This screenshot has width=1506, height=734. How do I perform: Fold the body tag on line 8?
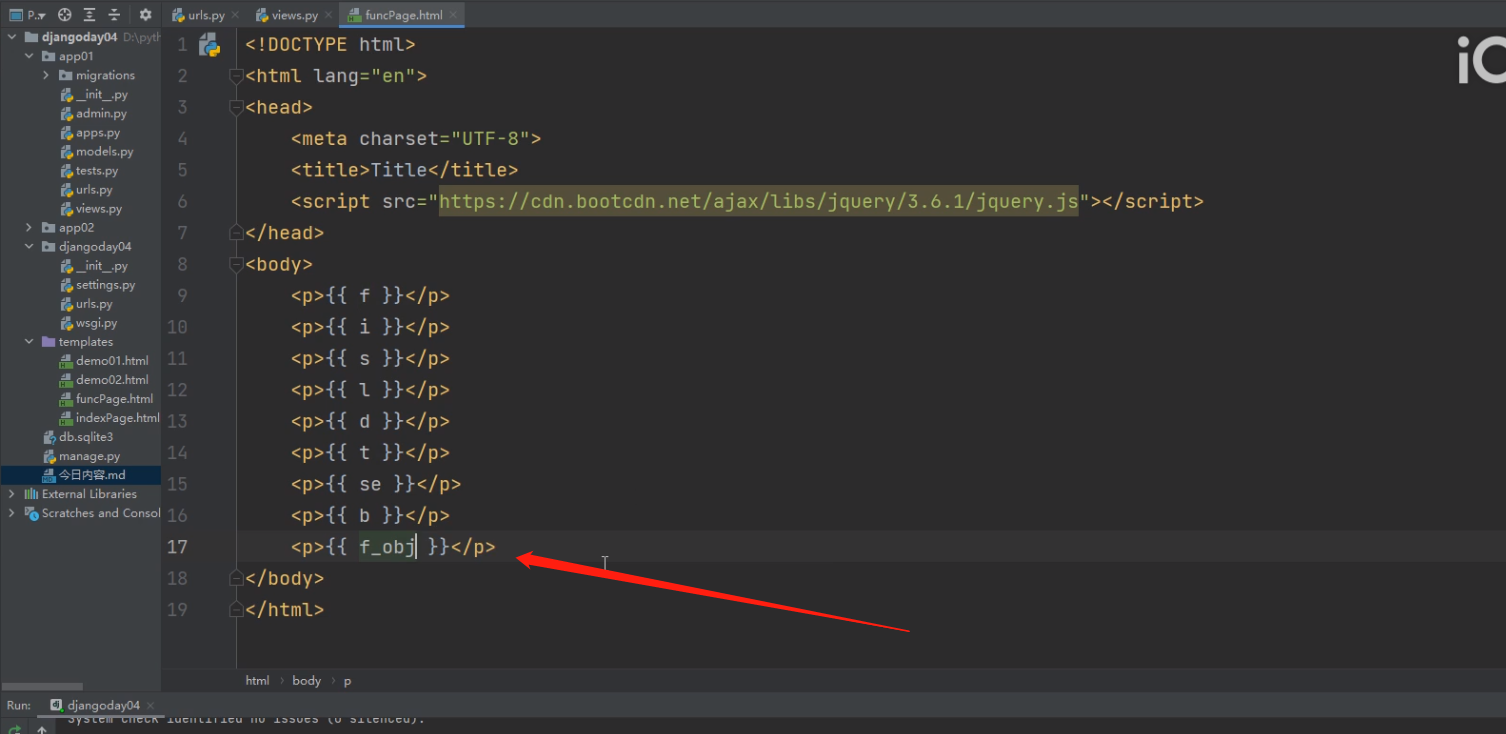coord(236,264)
